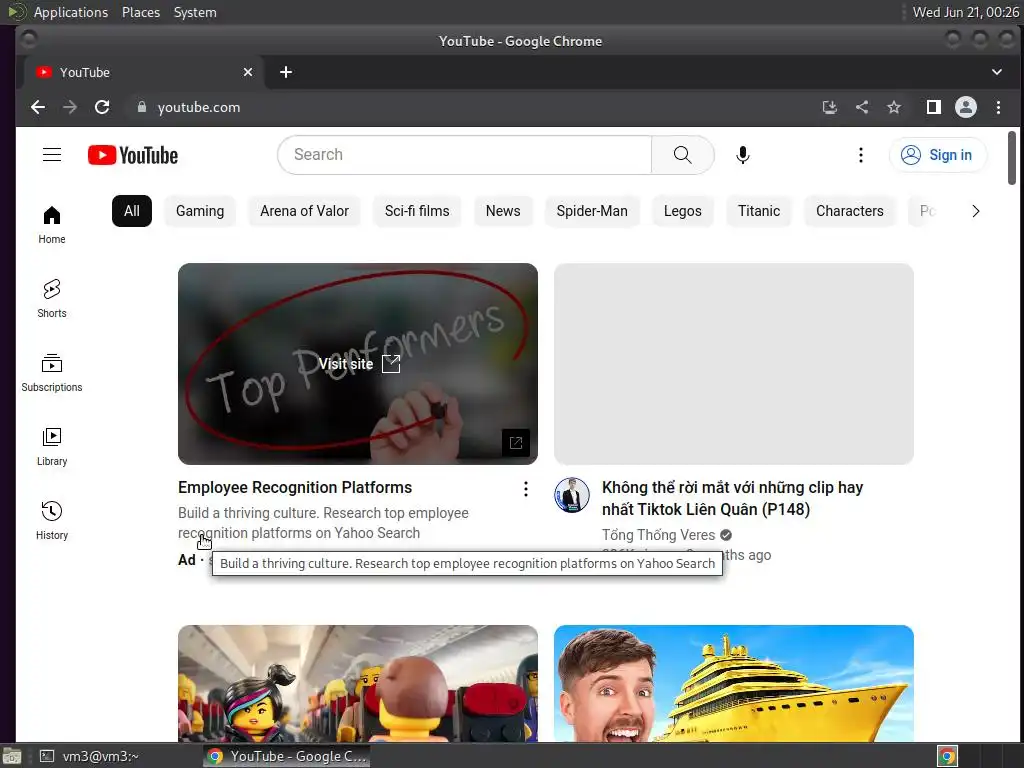
Task: Open Chrome three-dot menu
Action: (x=998, y=107)
